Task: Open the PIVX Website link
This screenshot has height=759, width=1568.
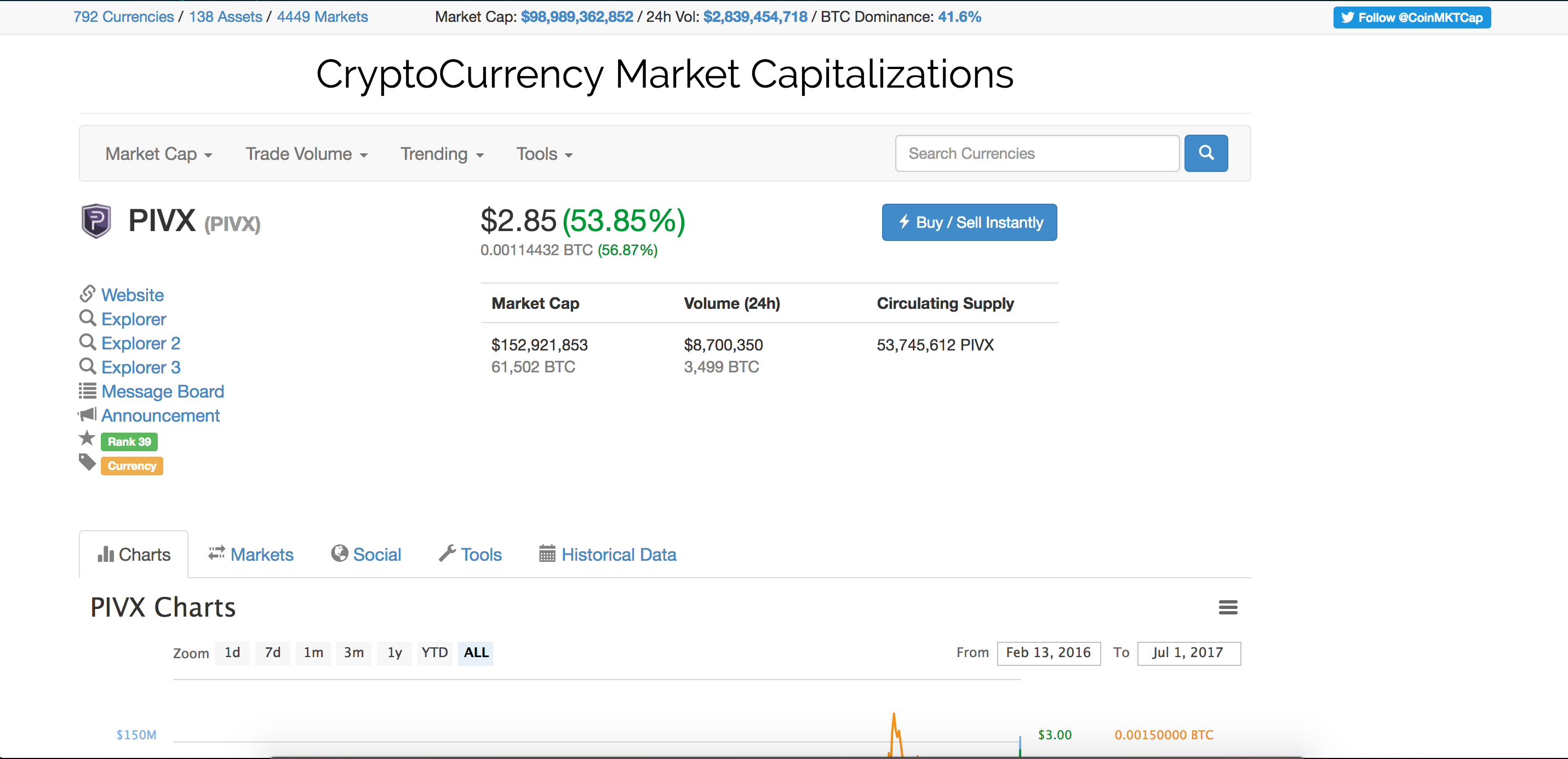Action: (x=133, y=295)
